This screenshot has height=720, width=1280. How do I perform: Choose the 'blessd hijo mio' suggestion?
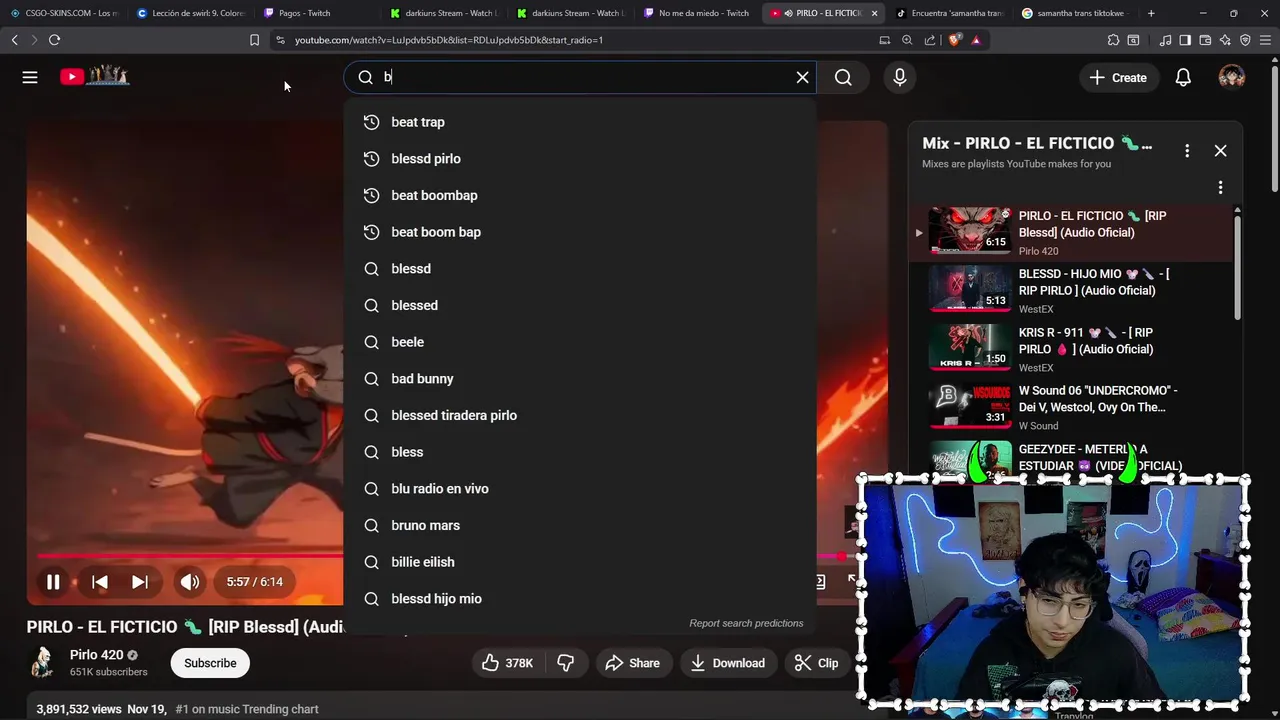point(580,599)
